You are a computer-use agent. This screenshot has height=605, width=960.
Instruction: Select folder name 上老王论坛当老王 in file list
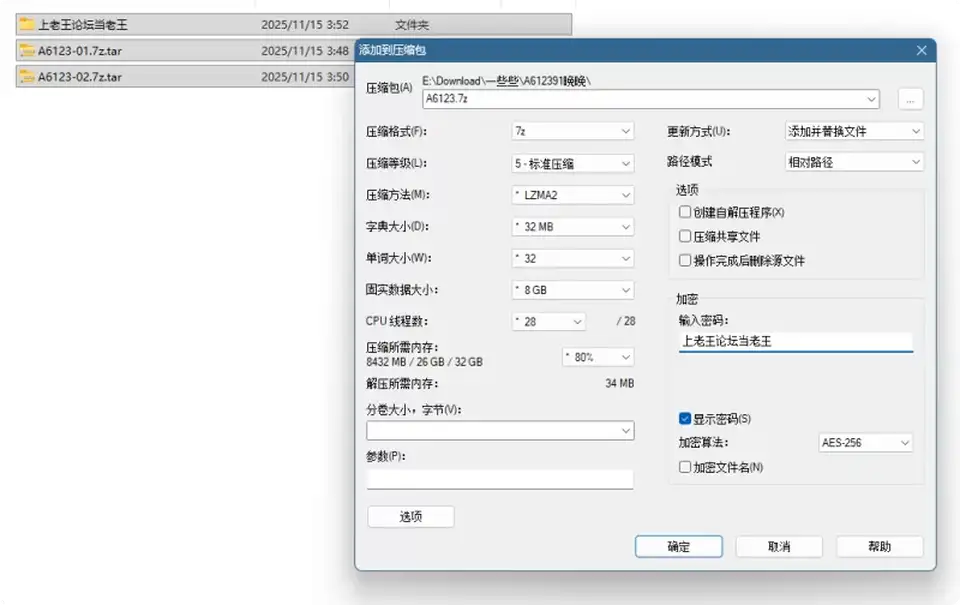pyautogui.click(x=83, y=24)
